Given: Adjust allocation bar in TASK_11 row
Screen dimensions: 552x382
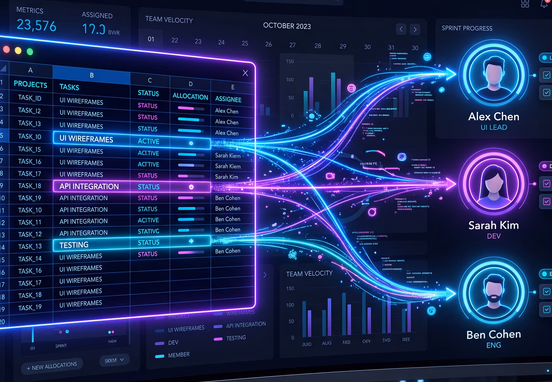Looking at the screenshot, I should [190, 219].
